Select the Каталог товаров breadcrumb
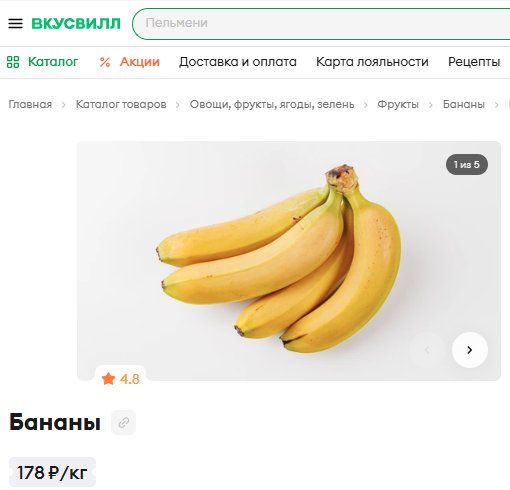Viewport: 510px width, 490px height. (121, 104)
